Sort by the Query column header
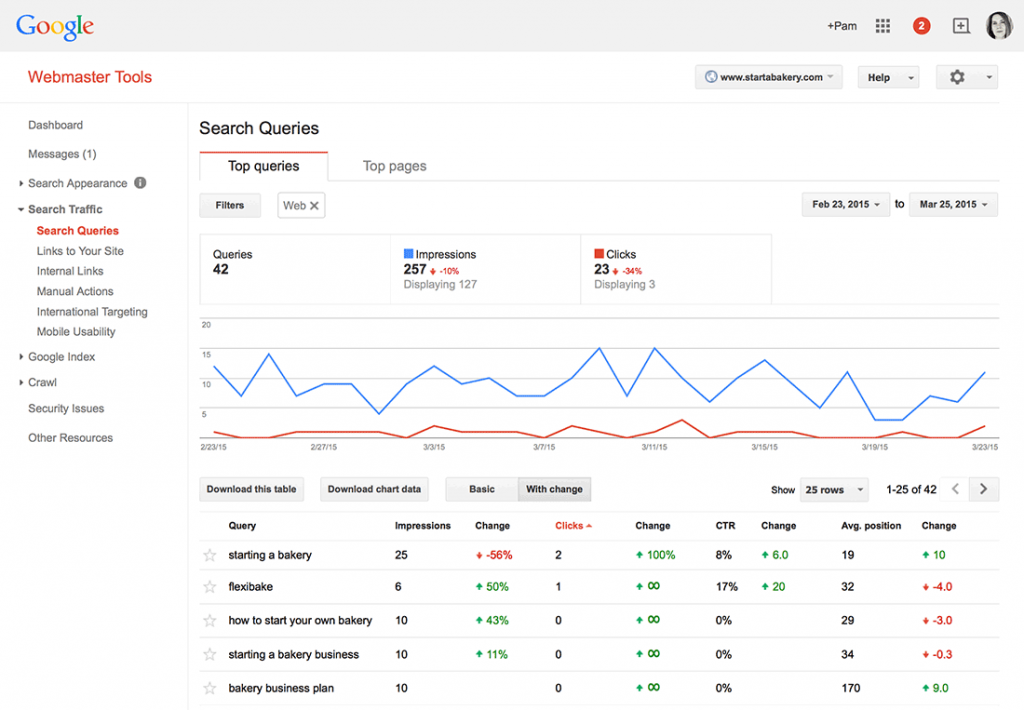The width and height of the screenshot is (1024, 710). [x=242, y=526]
